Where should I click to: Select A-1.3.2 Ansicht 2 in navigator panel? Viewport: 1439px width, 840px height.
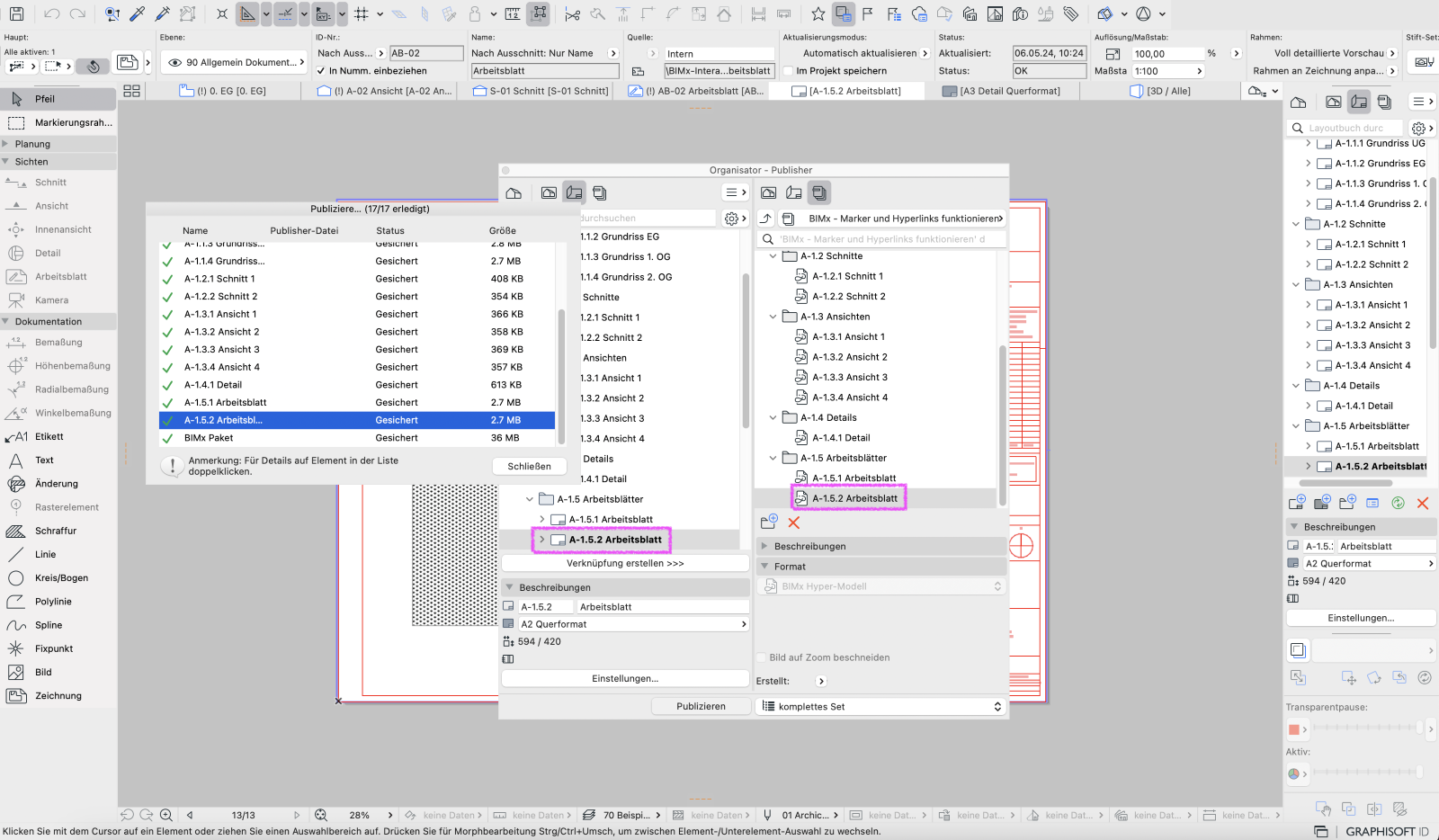pyautogui.click(x=1372, y=325)
